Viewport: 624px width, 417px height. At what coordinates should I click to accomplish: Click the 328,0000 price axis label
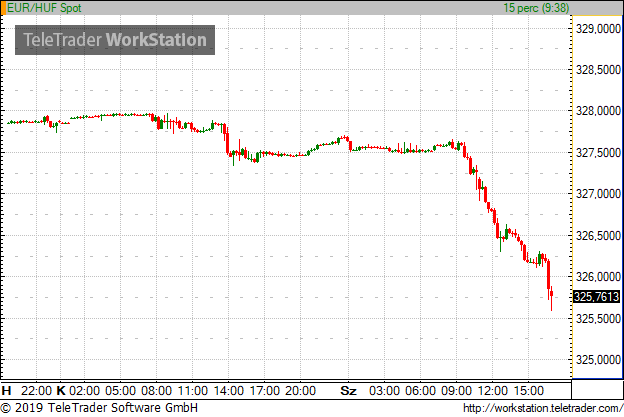(x=598, y=111)
